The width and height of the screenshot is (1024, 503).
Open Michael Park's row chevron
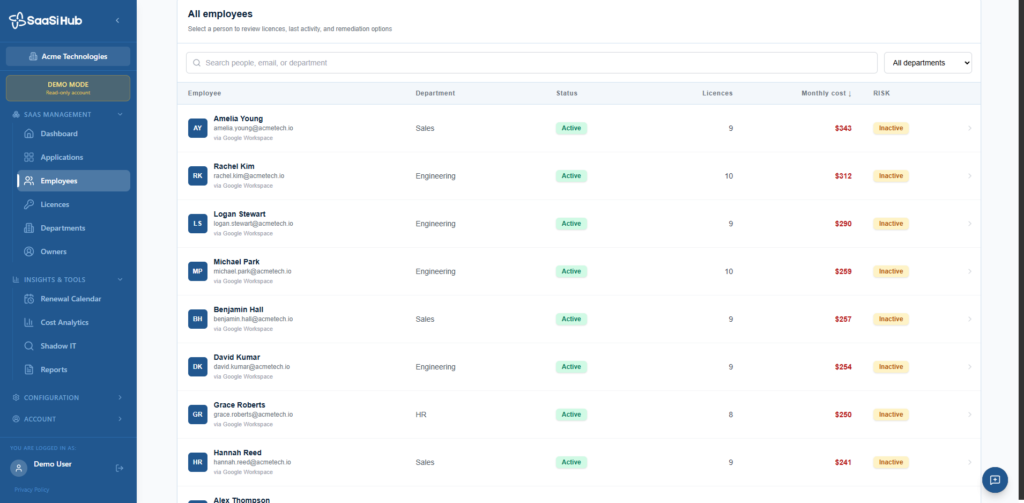coord(970,271)
